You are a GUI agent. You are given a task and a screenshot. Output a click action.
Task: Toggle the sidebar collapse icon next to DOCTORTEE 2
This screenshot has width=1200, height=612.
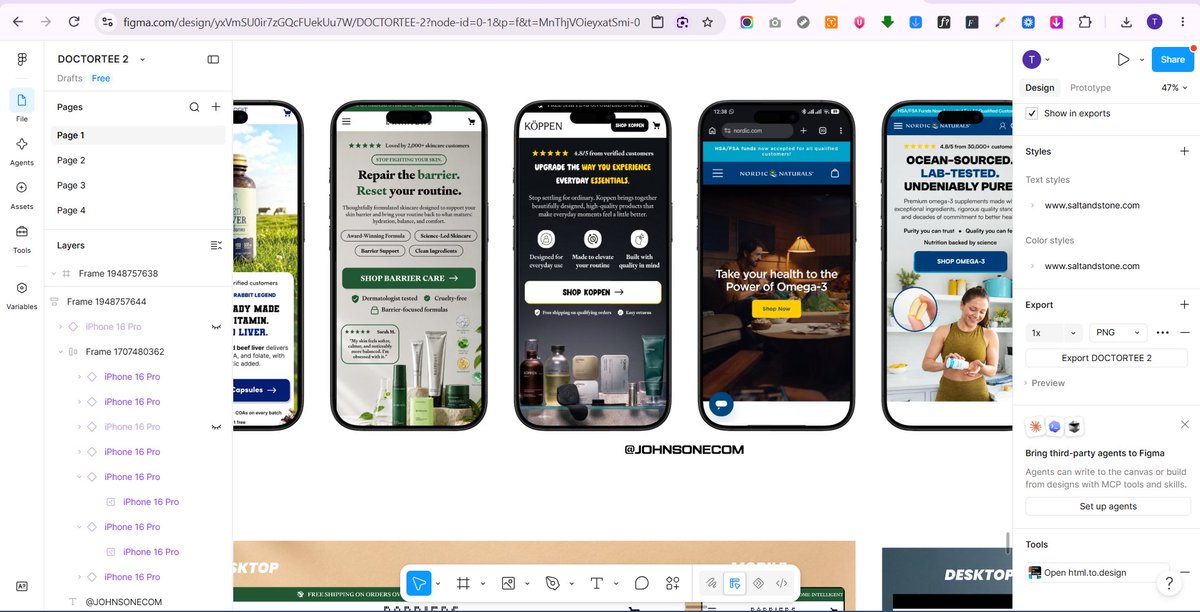[x=213, y=60]
